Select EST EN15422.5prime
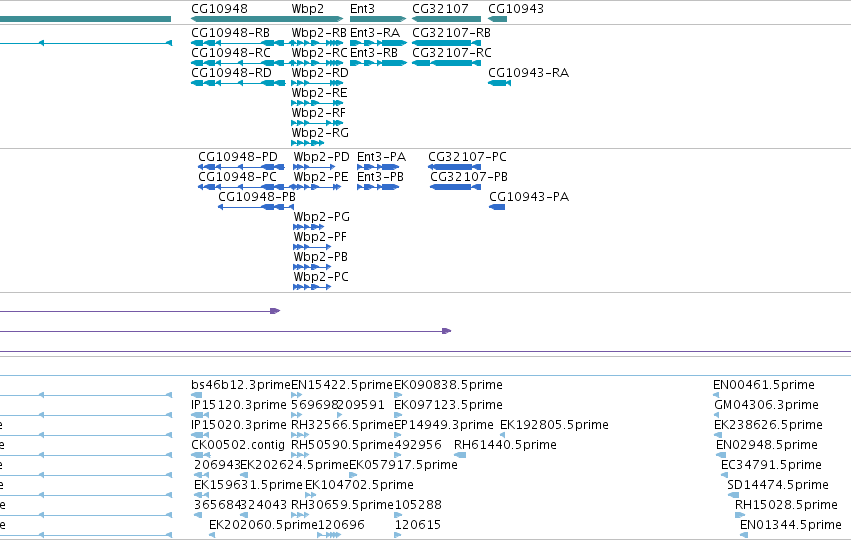 (x=342, y=385)
